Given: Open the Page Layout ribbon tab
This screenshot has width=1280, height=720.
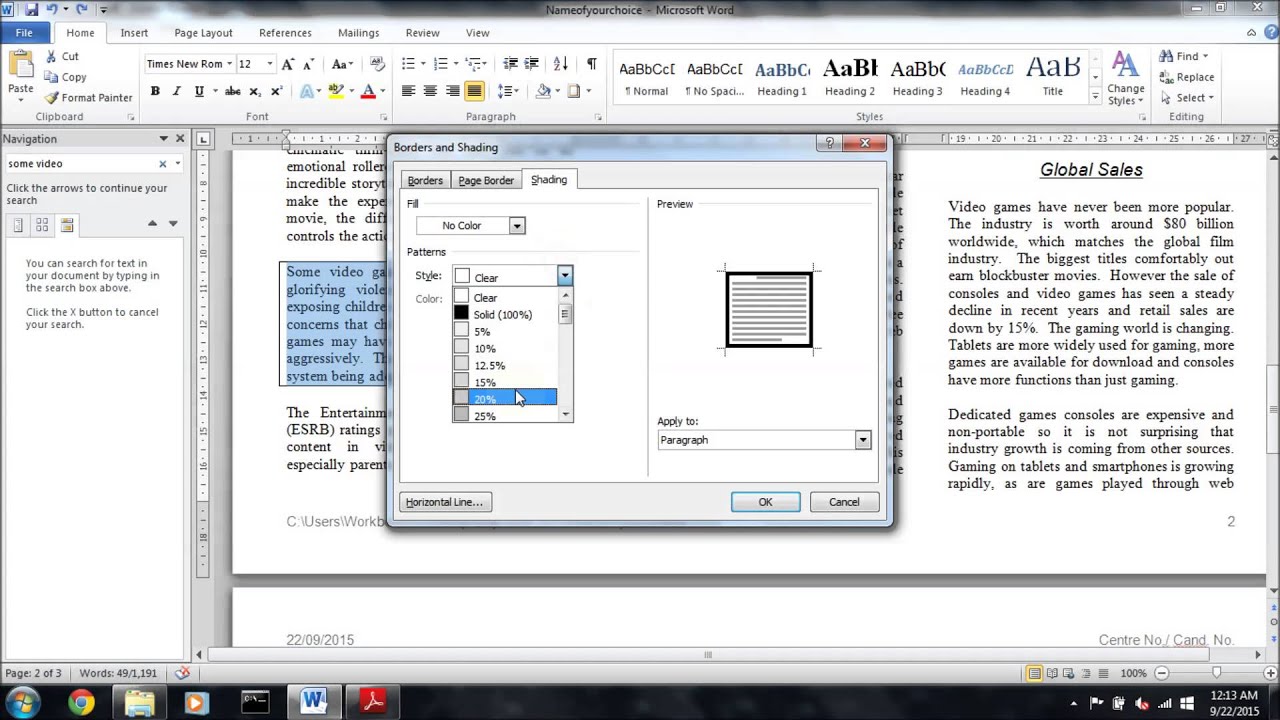Looking at the screenshot, I should point(203,33).
